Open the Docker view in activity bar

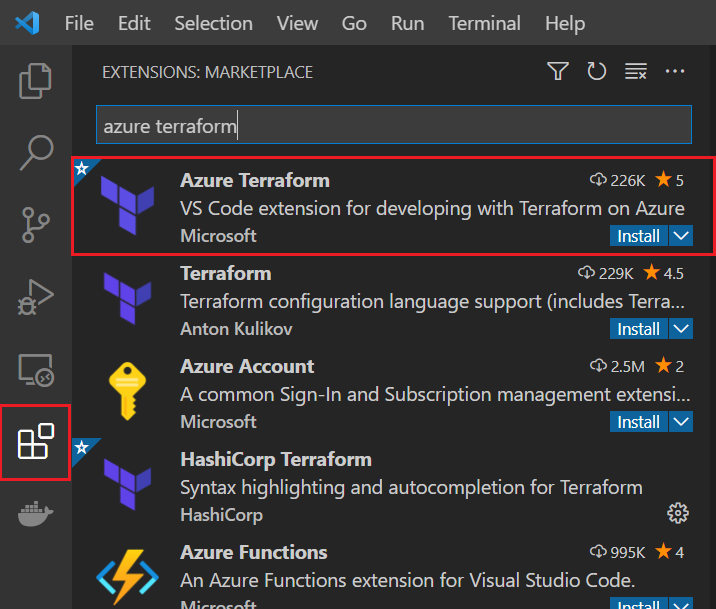(x=36, y=513)
